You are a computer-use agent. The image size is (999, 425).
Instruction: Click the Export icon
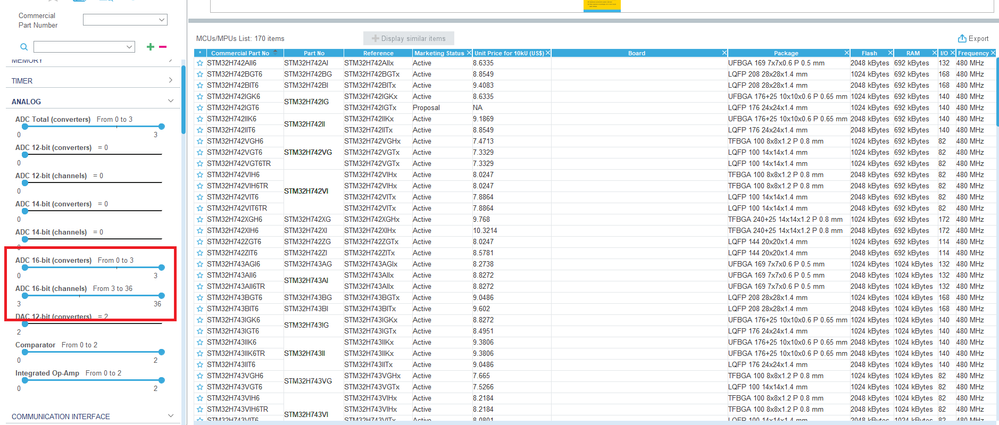(962, 38)
